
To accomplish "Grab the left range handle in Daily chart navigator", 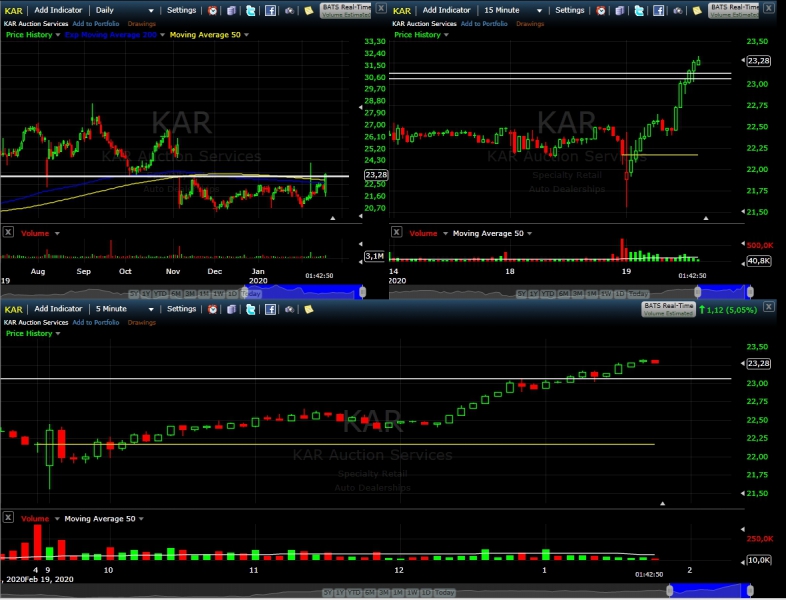I will (x=246, y=292).
